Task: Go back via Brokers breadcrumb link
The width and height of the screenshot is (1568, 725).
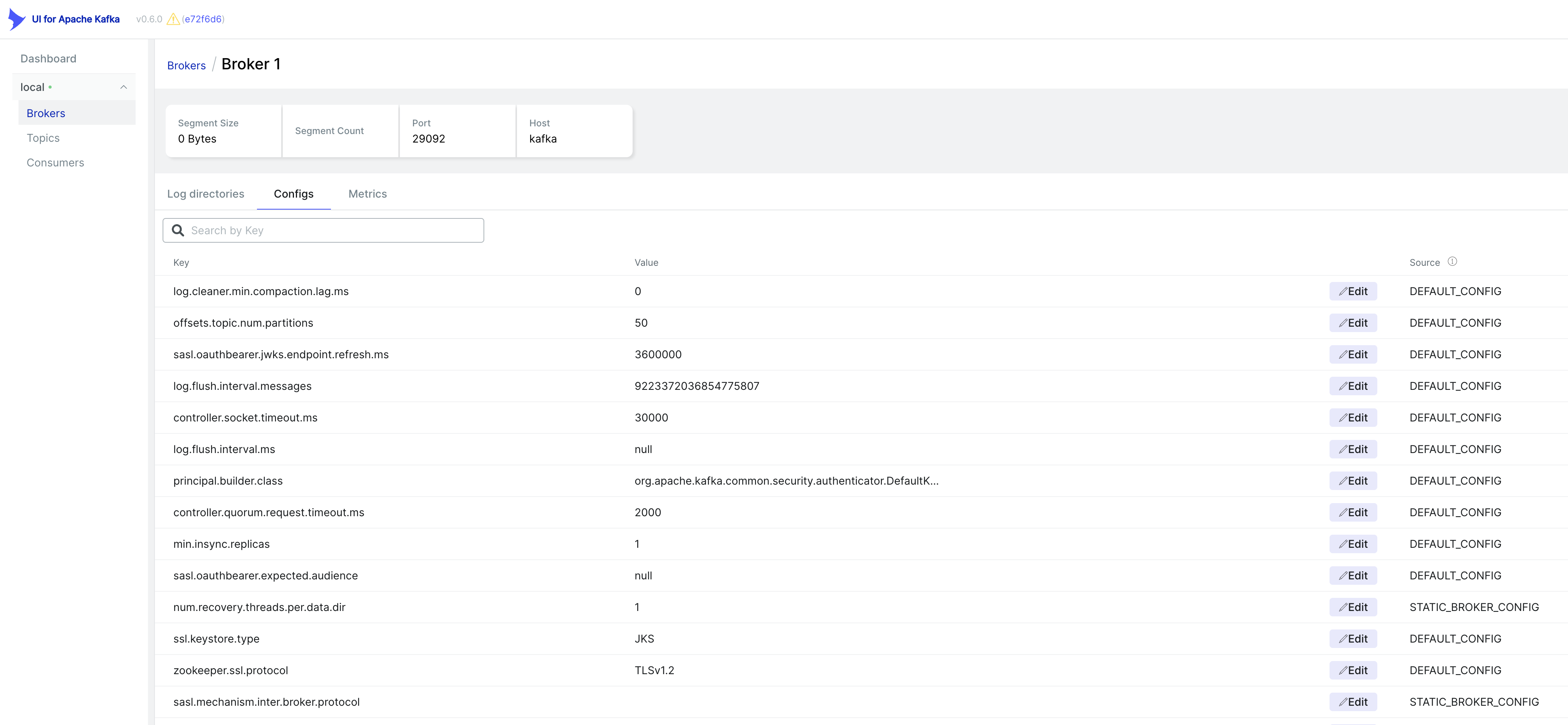Action: pyautogui.click(x=186, y=65)
